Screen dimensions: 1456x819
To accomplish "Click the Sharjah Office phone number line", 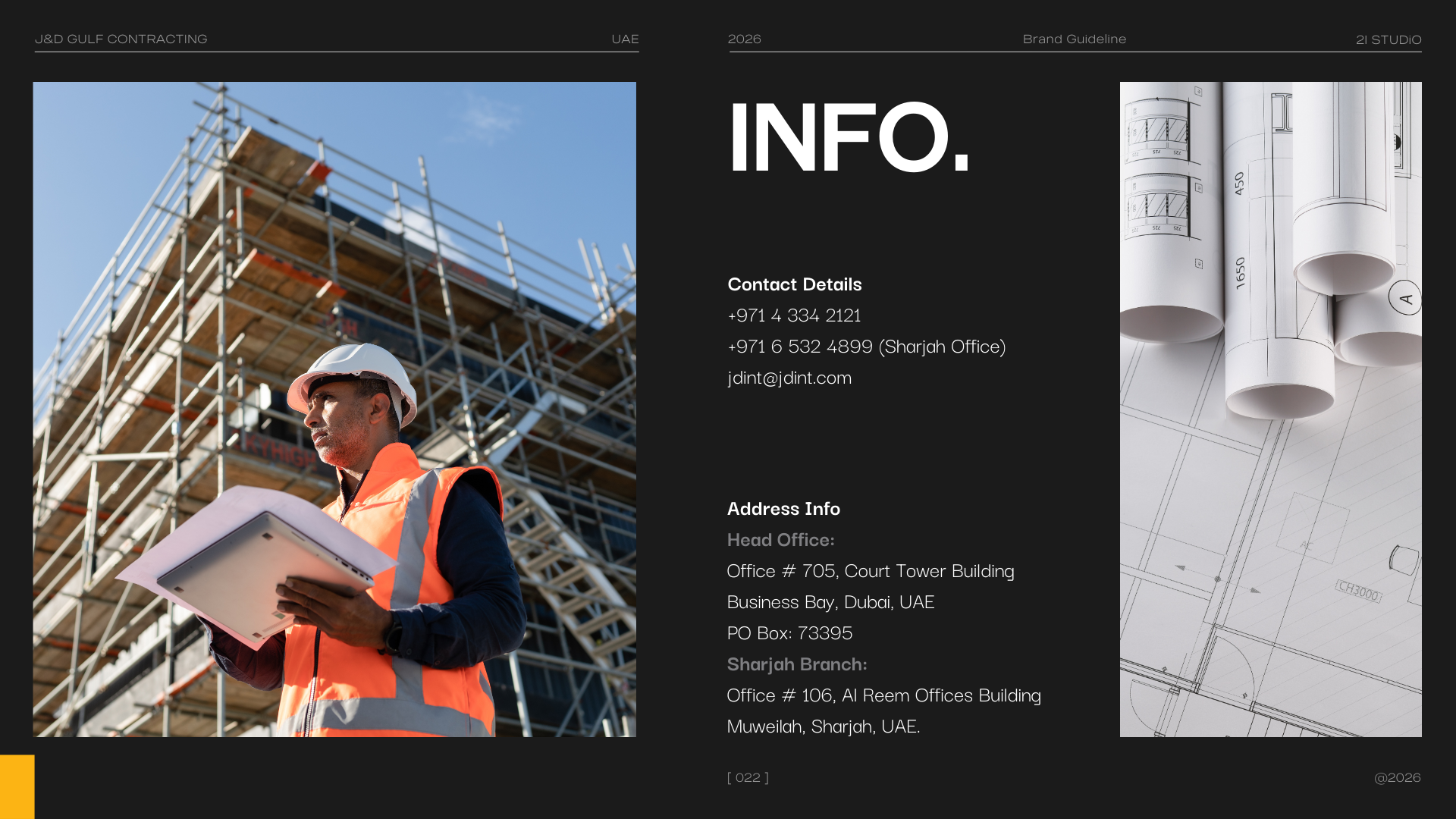I will [x=866, y=347].
